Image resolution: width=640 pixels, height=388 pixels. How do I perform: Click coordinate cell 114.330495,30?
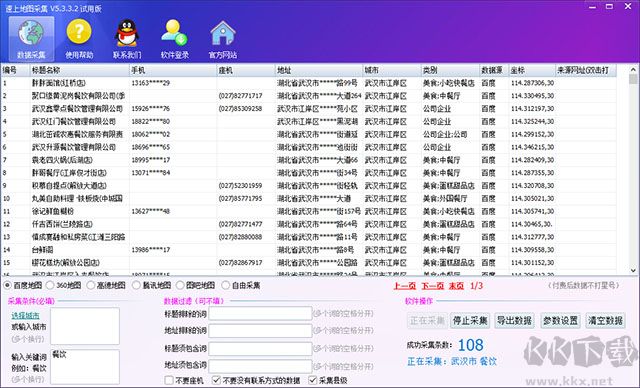tap(532, 96)
